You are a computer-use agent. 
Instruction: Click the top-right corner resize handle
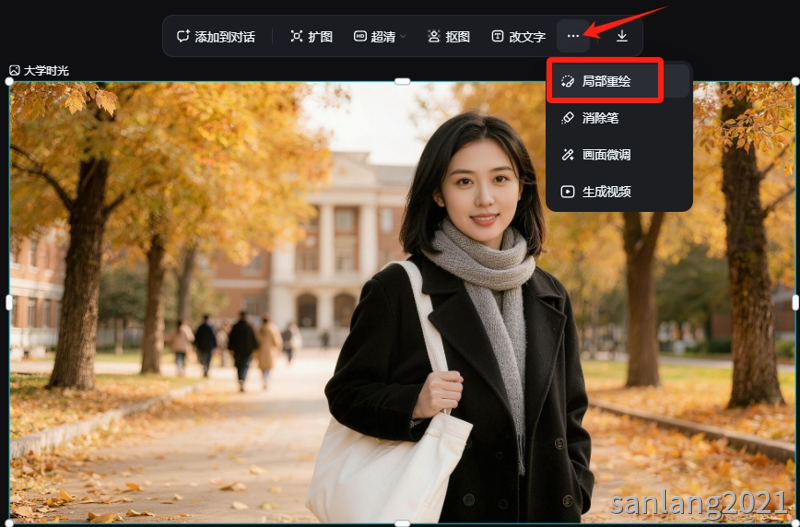(795, 82)
